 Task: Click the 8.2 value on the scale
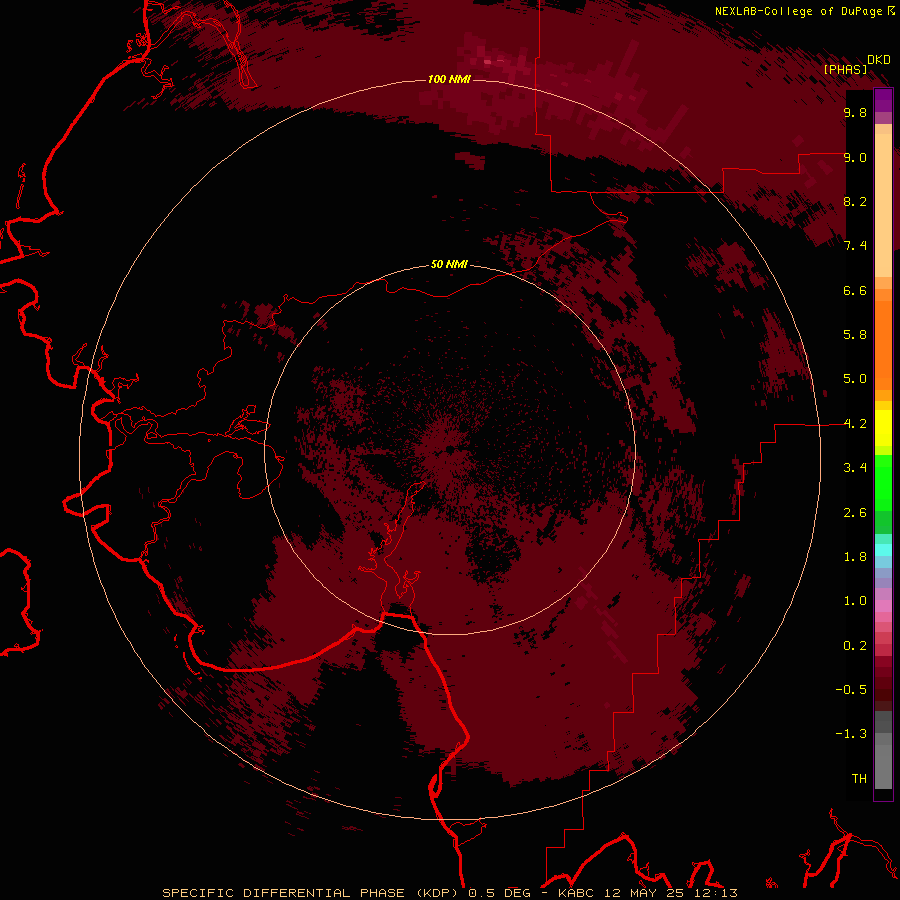[x=855, y=201]
